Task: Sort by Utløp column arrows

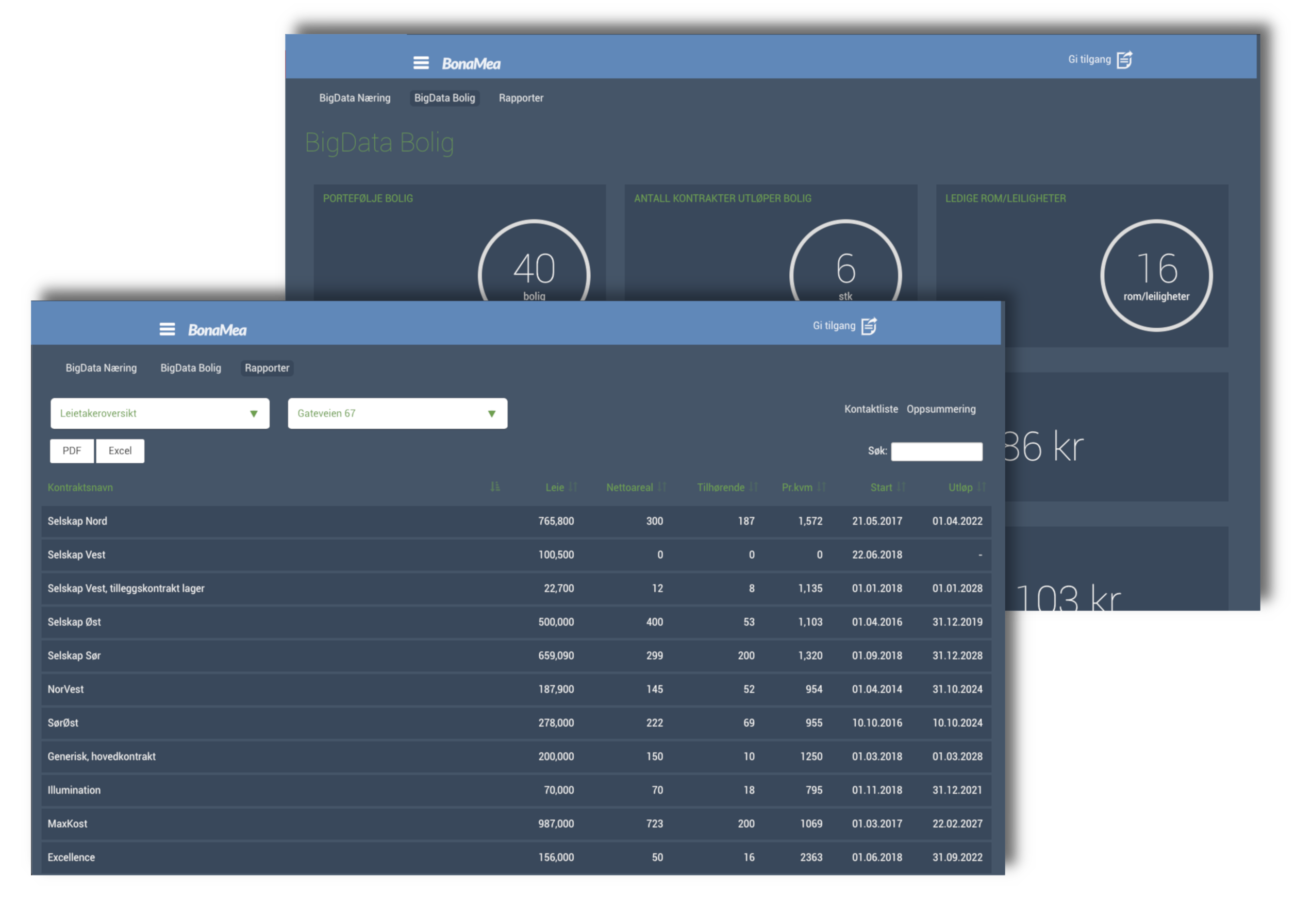Action: coord(982,487)
